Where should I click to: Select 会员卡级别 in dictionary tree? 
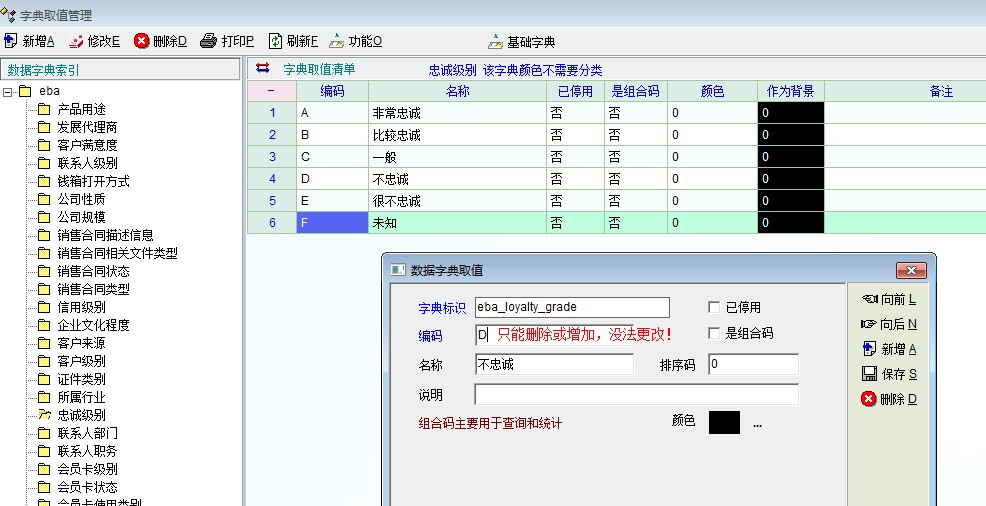tap(87, 469)
